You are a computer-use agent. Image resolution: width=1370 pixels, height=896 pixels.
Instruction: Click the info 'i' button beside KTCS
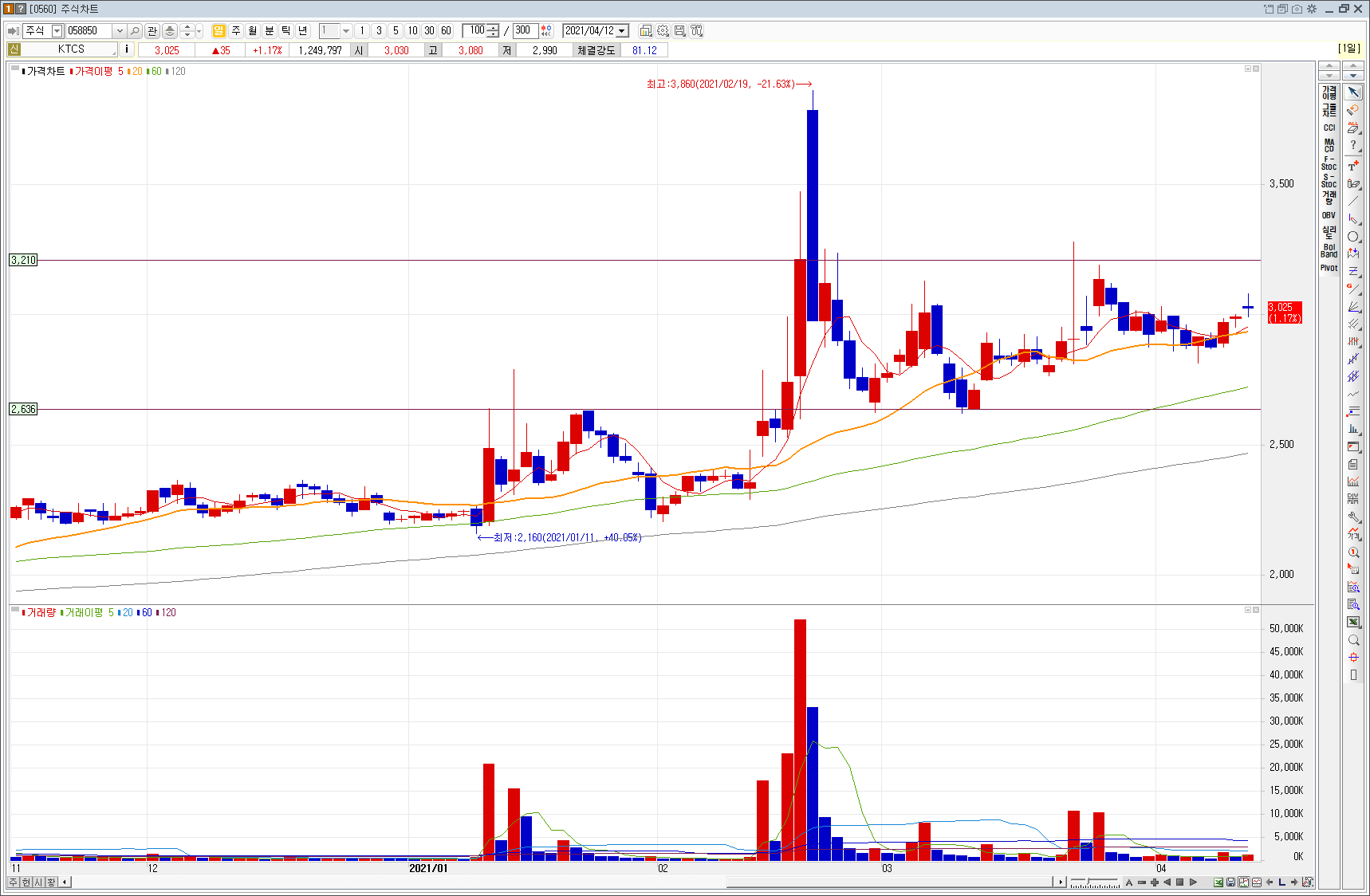coord(127,49)
